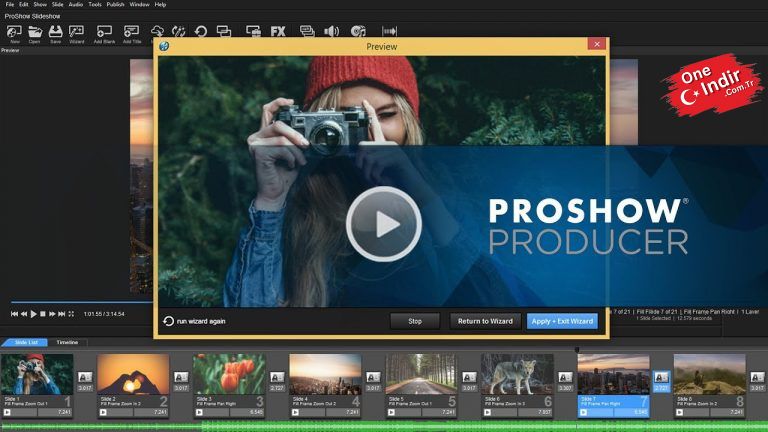Click the cloud import toolbar icon
768x432 pixels.
157,32
